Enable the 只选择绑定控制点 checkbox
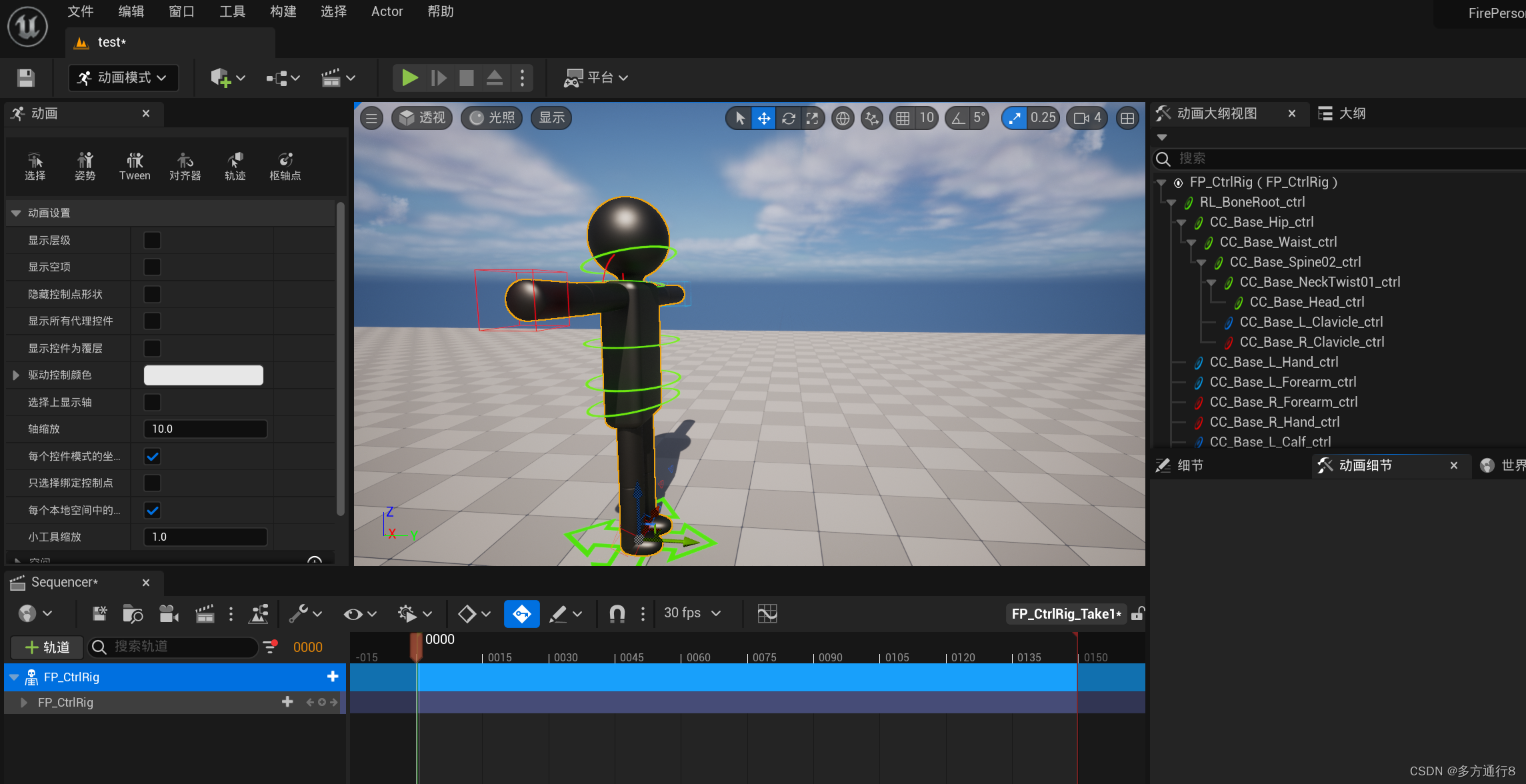 coord(153,483)
